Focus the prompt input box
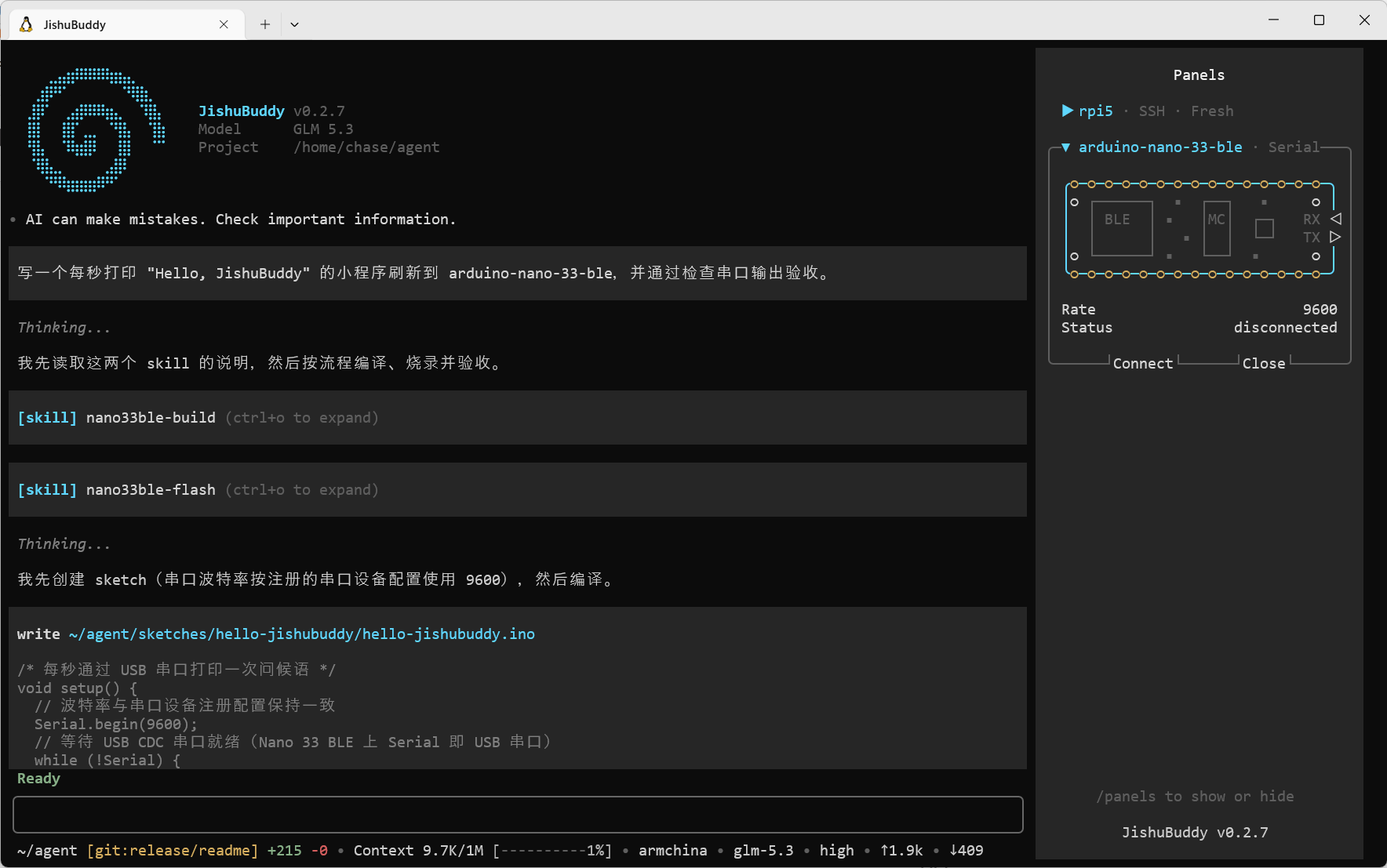The height and width of the screenshot is (868, 1387). (518, 815)
